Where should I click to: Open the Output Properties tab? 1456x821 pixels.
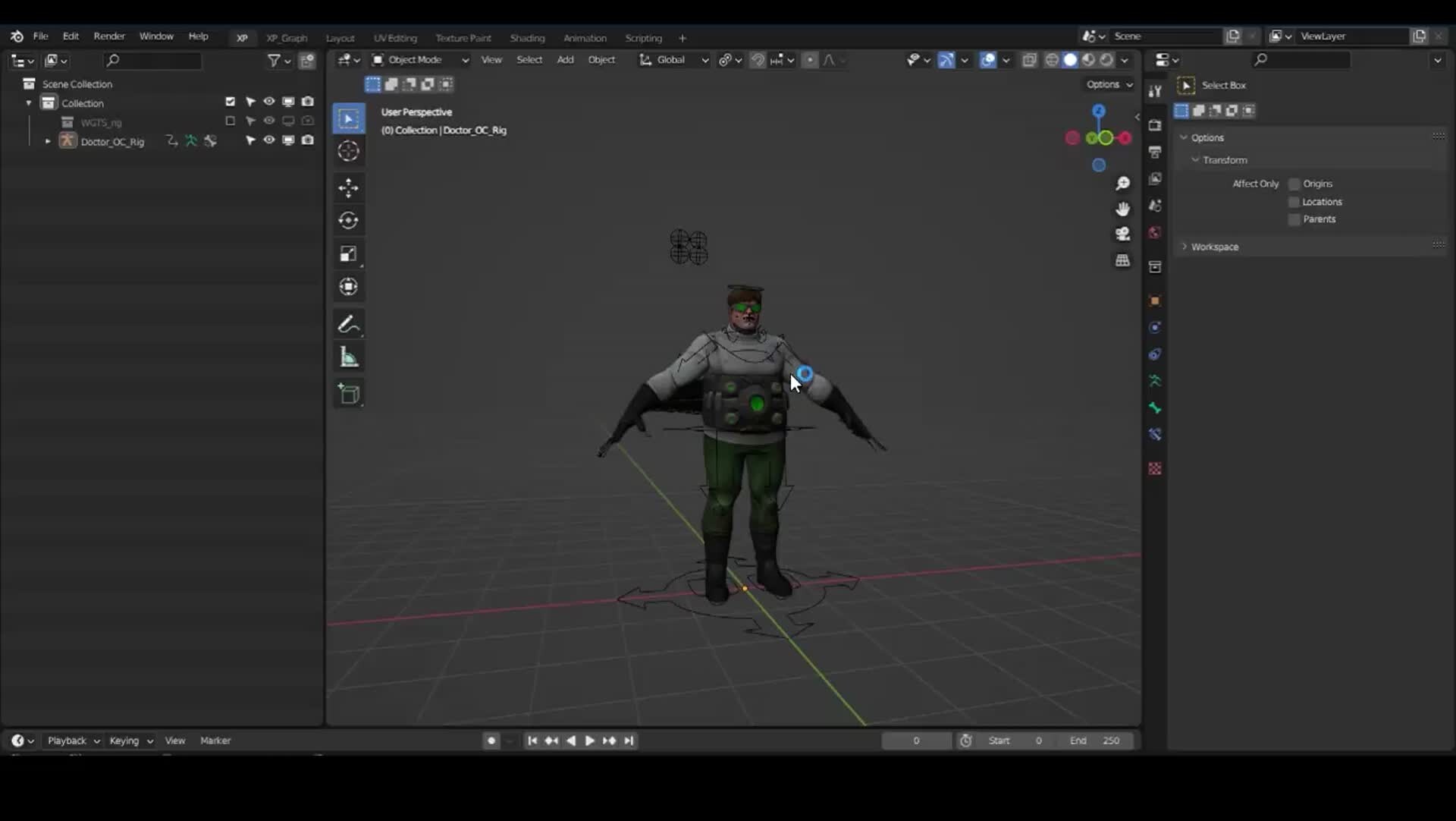point(1155,152)
